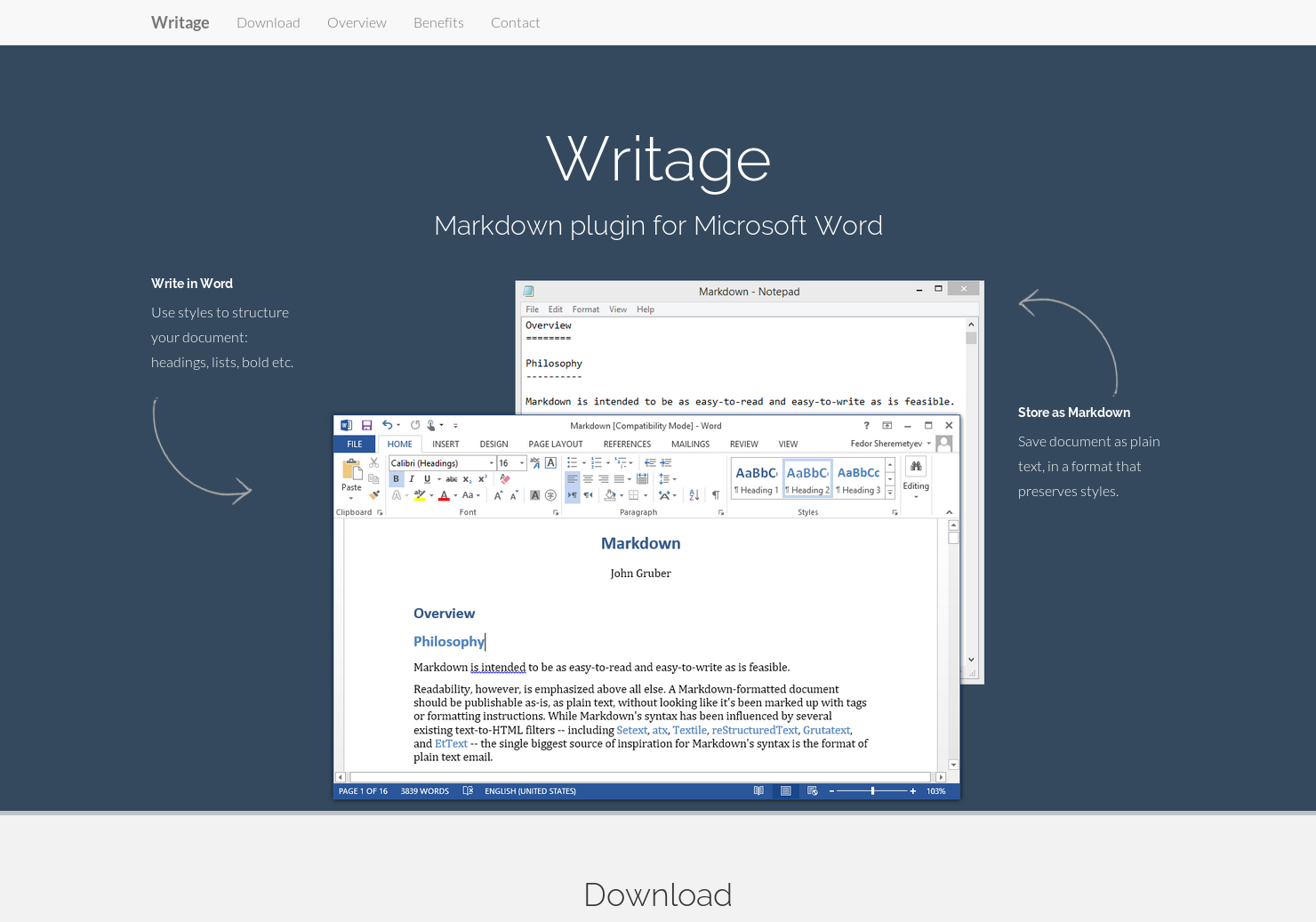
Task: Open the Format menu in Notepad
Action: [586, 309]
